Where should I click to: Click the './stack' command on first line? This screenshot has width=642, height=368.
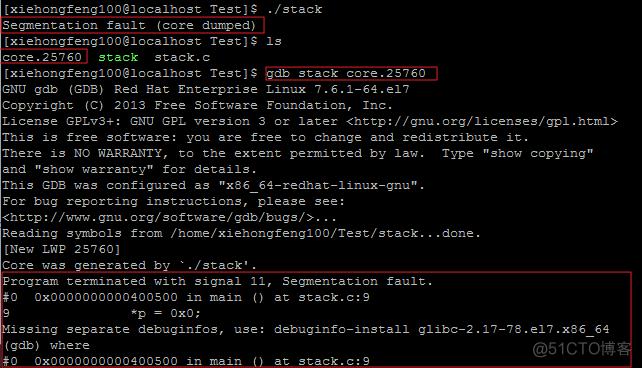point(294,9)
